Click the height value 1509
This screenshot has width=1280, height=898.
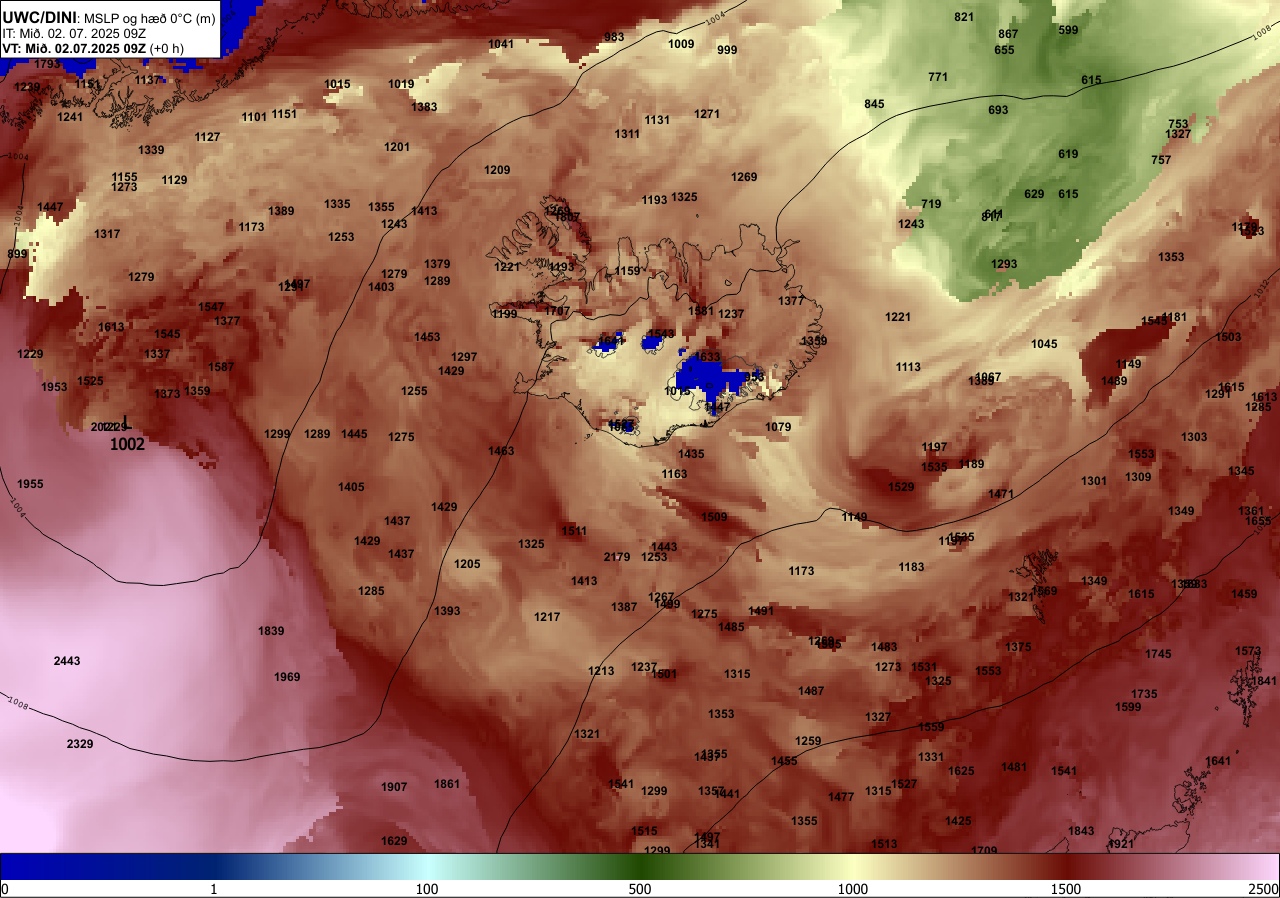tap(714, 517)
